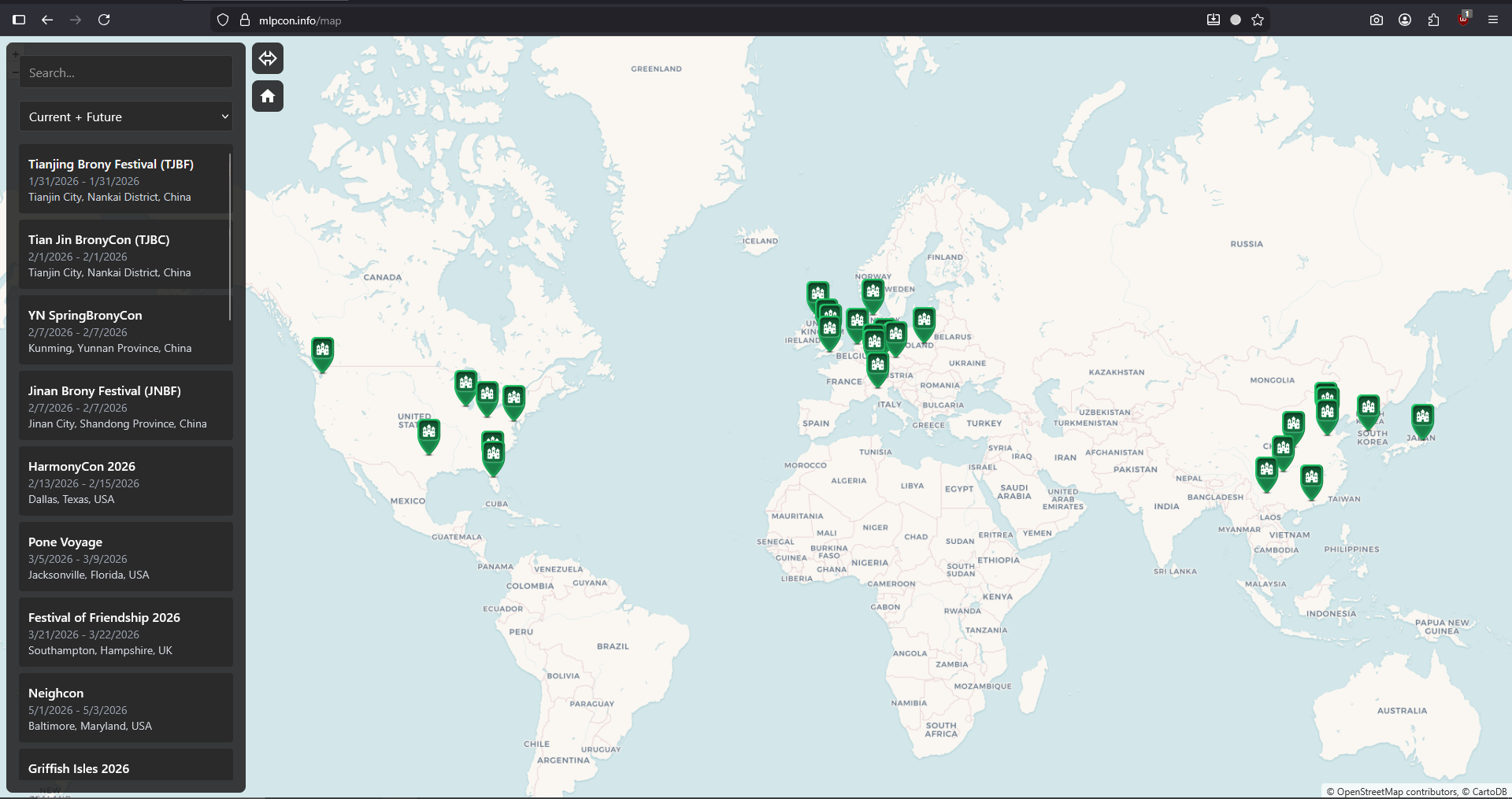Open the Current + Future filter dropdown
Viewport: 1512px width, 799px height.
[x=126, y=117]
